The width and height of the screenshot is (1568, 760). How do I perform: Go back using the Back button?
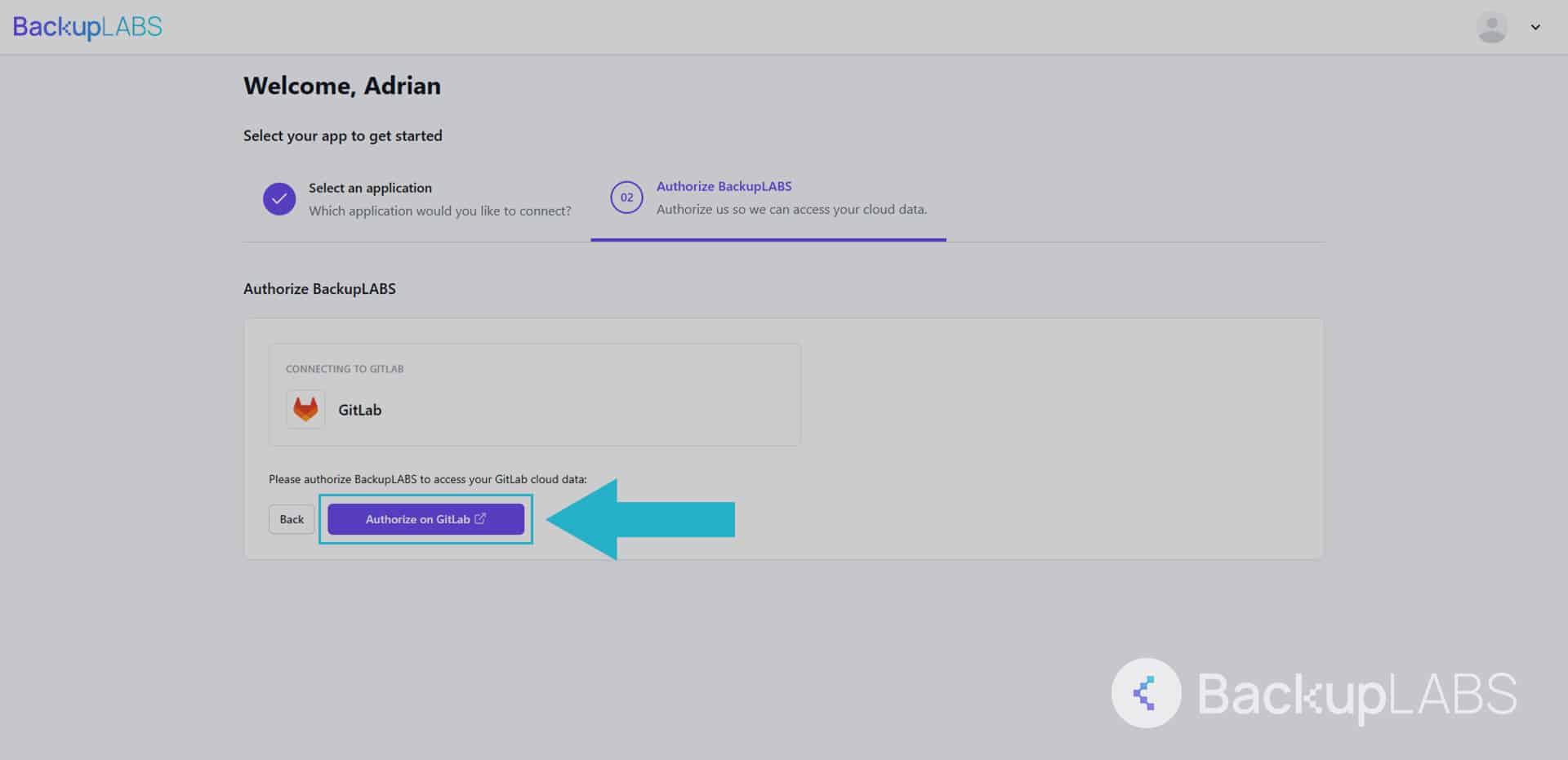click(291, 518)
